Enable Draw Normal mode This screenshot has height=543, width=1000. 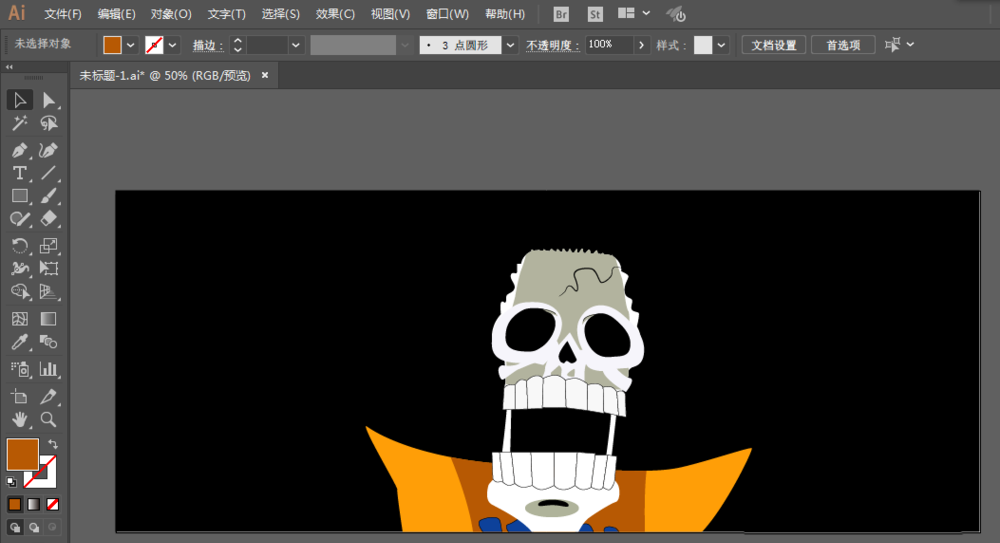pyautogui.click(x=15, y=527)
